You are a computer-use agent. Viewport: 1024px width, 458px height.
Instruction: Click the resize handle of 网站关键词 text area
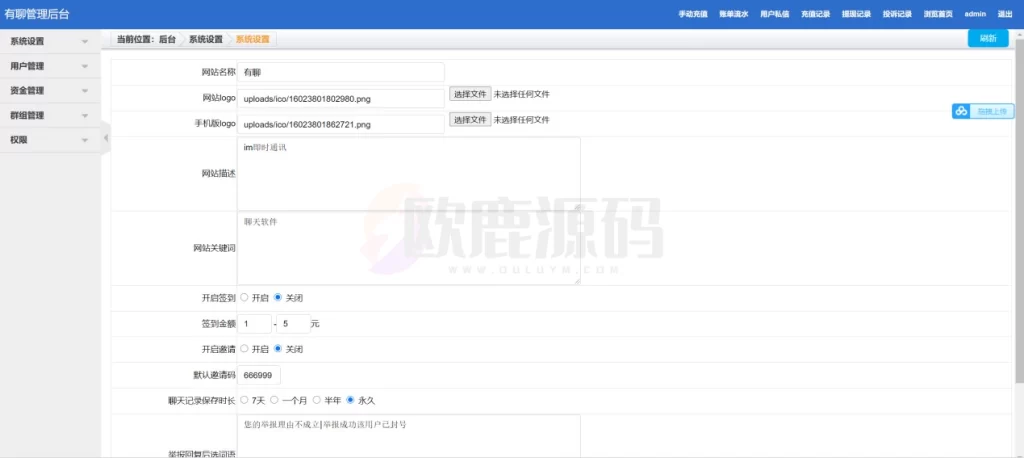pos(577,281)
